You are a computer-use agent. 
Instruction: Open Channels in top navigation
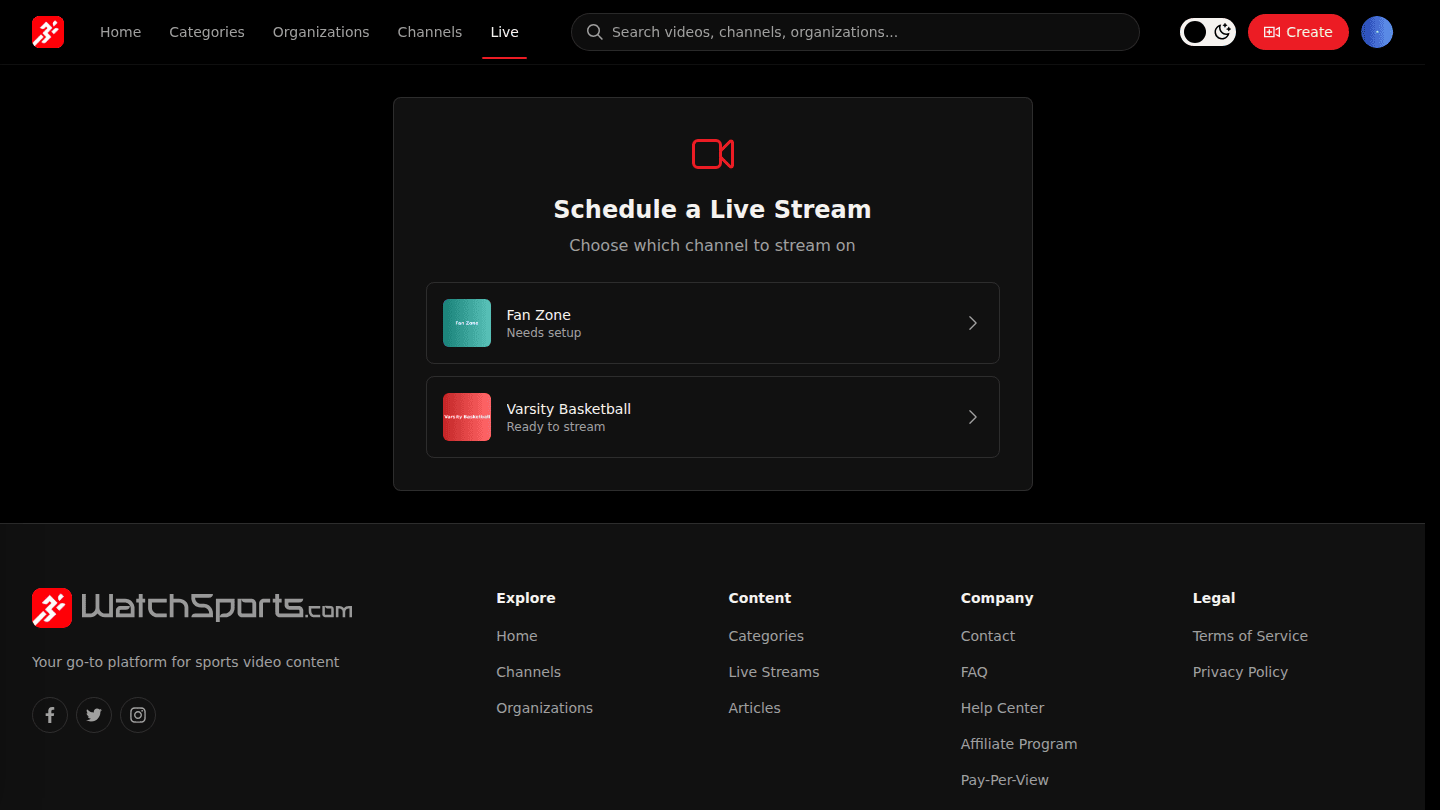pos(430,32)
